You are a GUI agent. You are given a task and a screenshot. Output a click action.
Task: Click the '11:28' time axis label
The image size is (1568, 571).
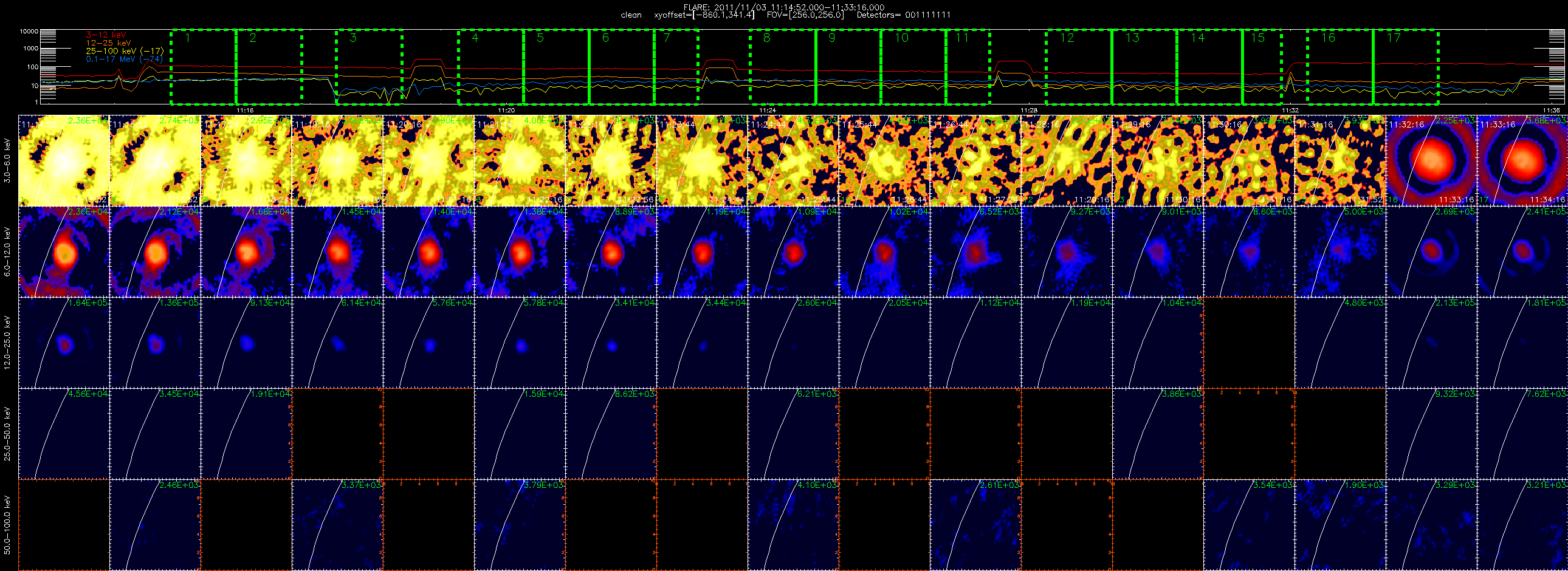pyautogui.click(x=1029, y=111)
